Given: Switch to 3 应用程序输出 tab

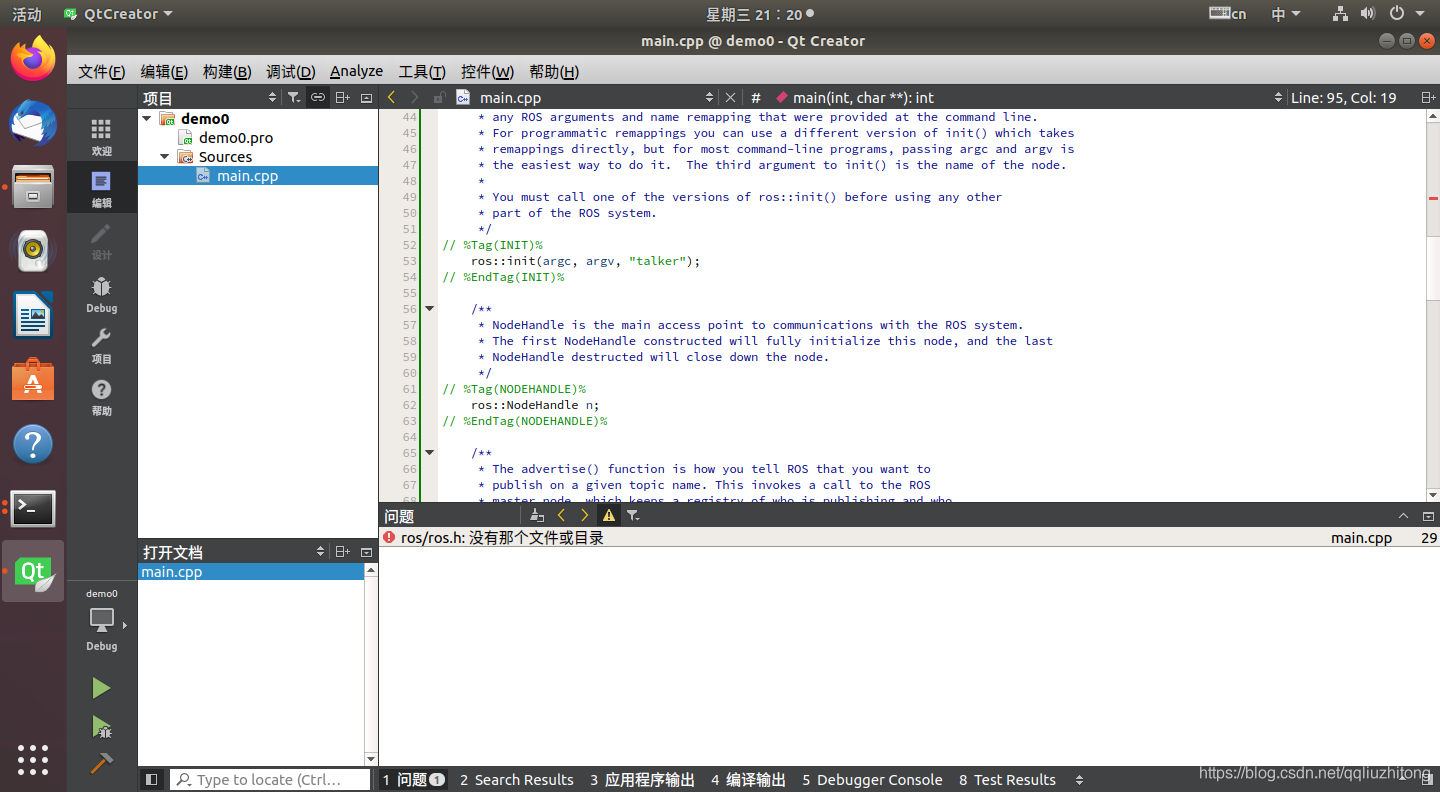Looking at the screenshot, I should point(642,780).
